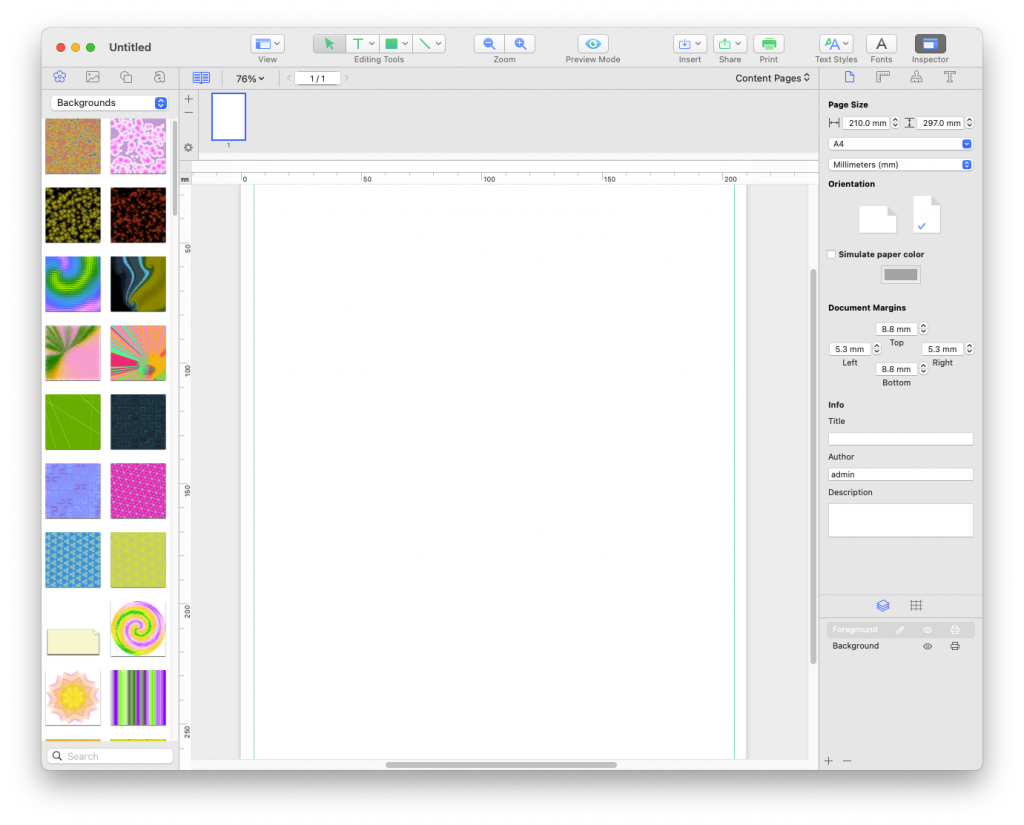Toggle Foreground layer visibility eye

click(927, 630)
